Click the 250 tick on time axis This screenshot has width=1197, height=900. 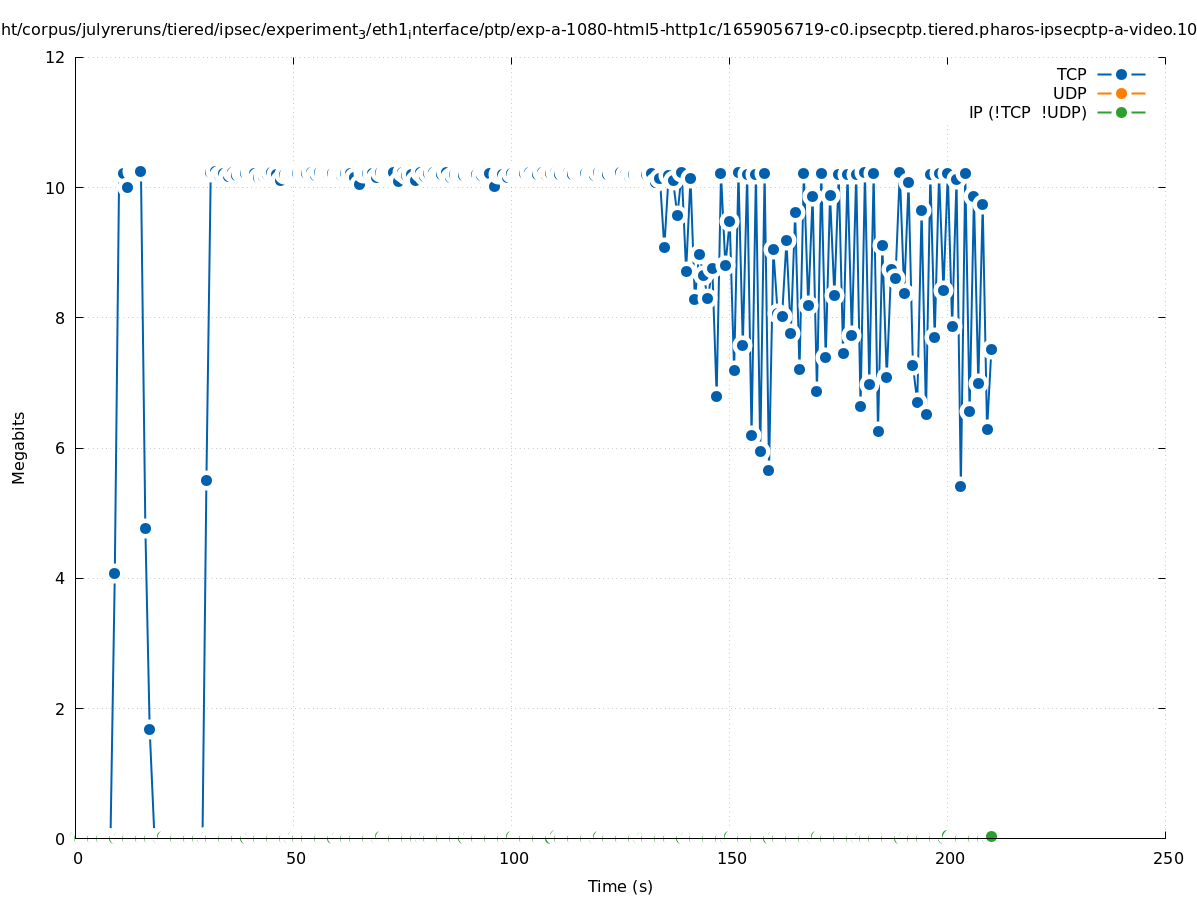coord(1166,858)
